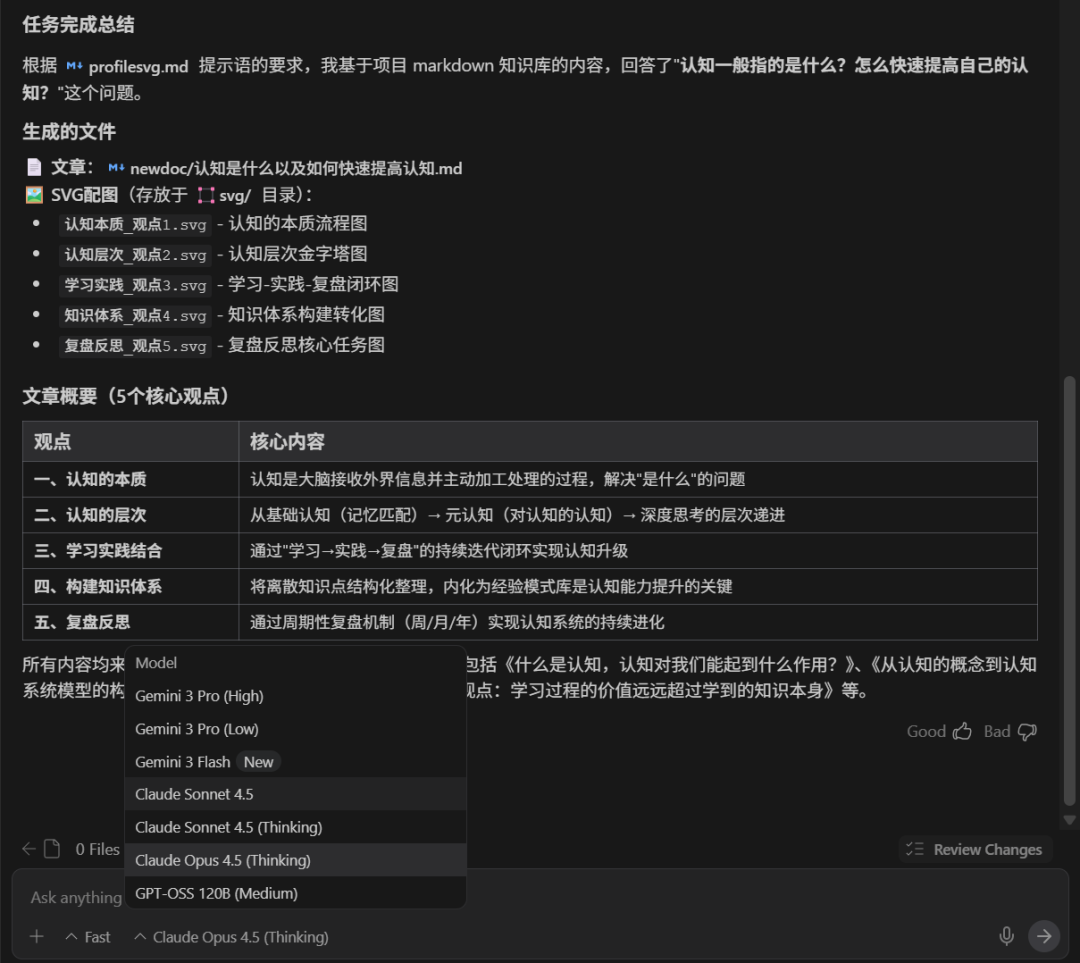Screen dimensions: 1080x963
Task: Open the Claude Opus 4.5 (Thinking) model dropdown
Action: click(230, 936)
